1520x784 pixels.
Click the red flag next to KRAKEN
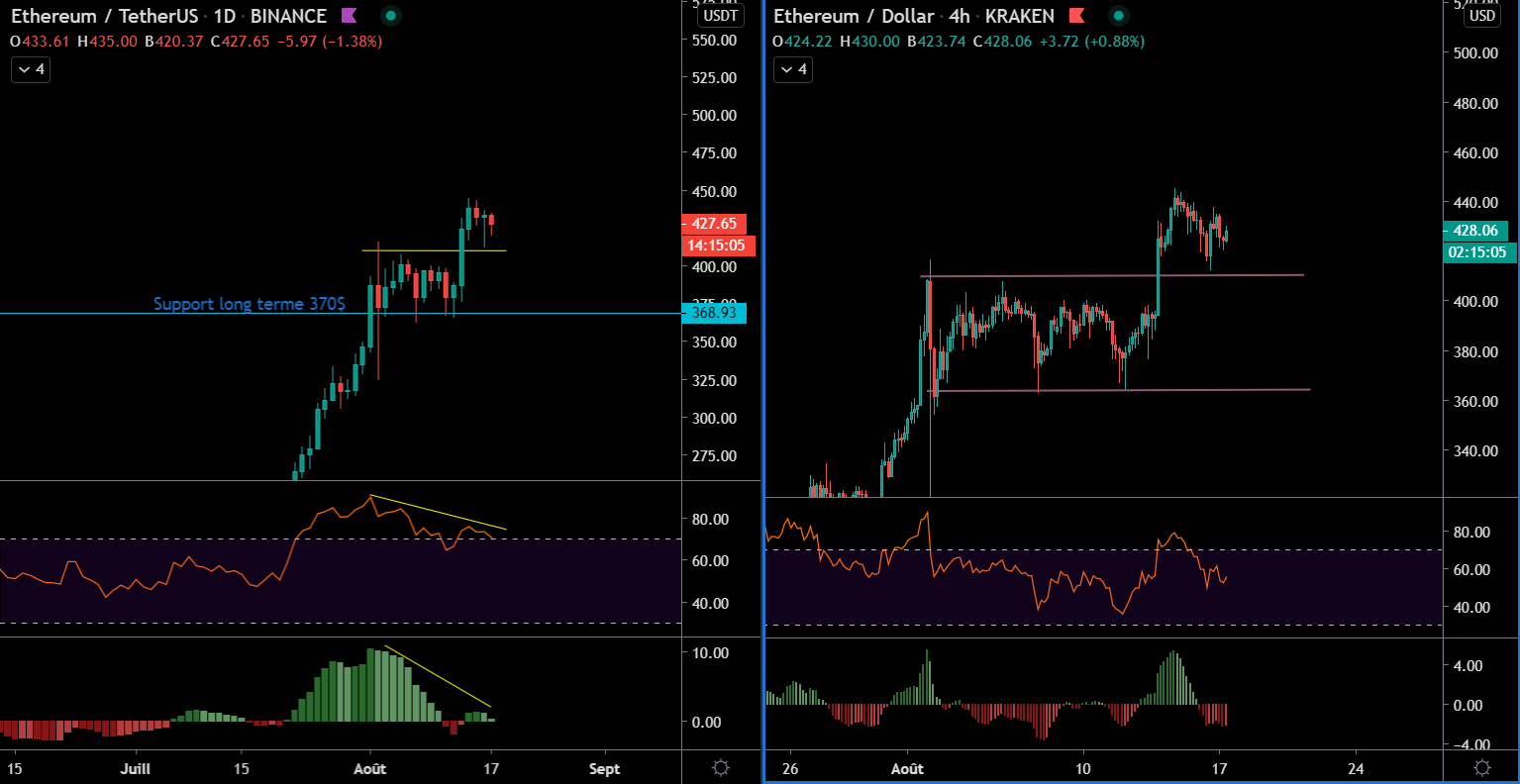(1076, 16)
